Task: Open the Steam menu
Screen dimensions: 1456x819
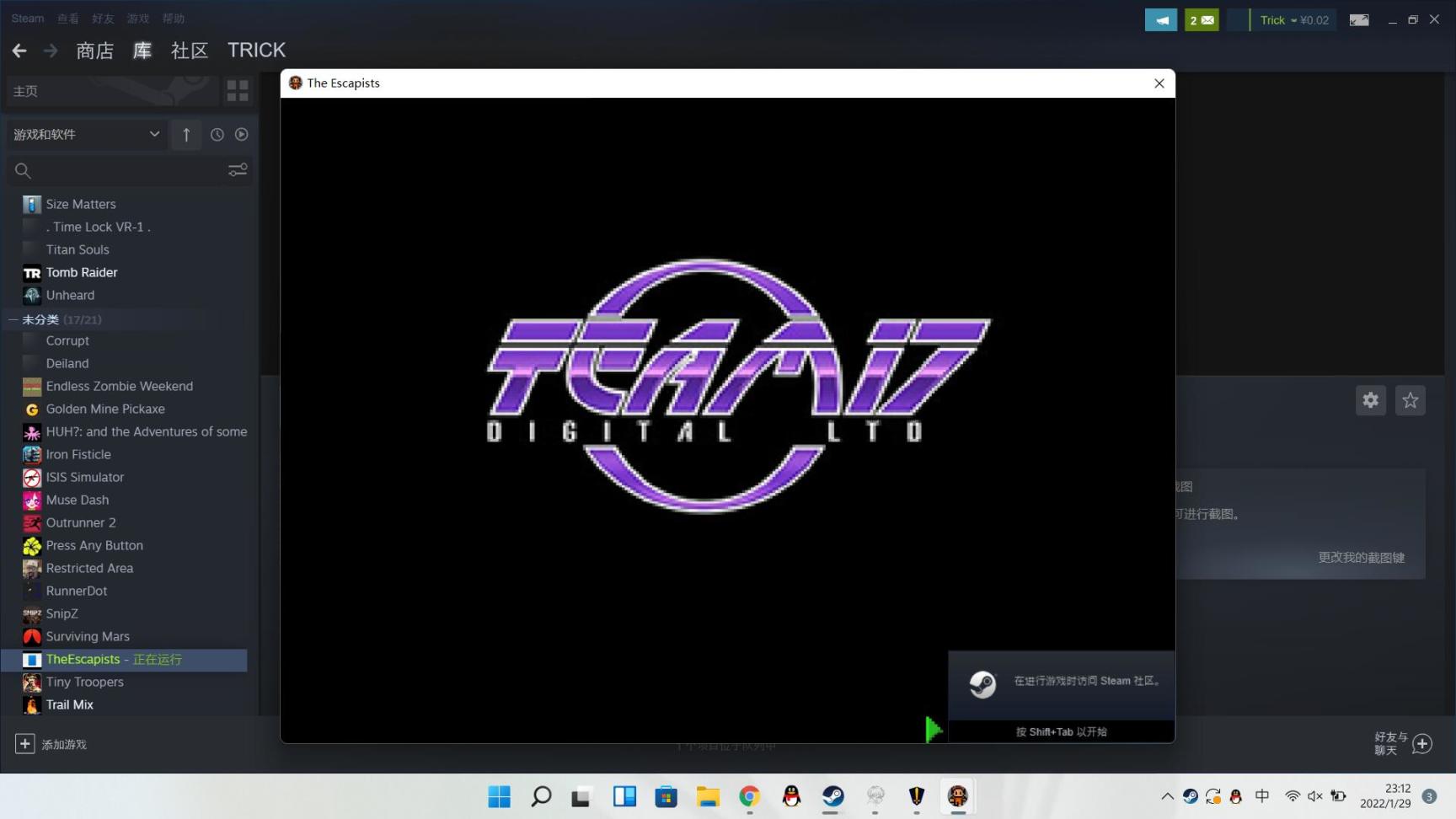Action: pos(28,19)
